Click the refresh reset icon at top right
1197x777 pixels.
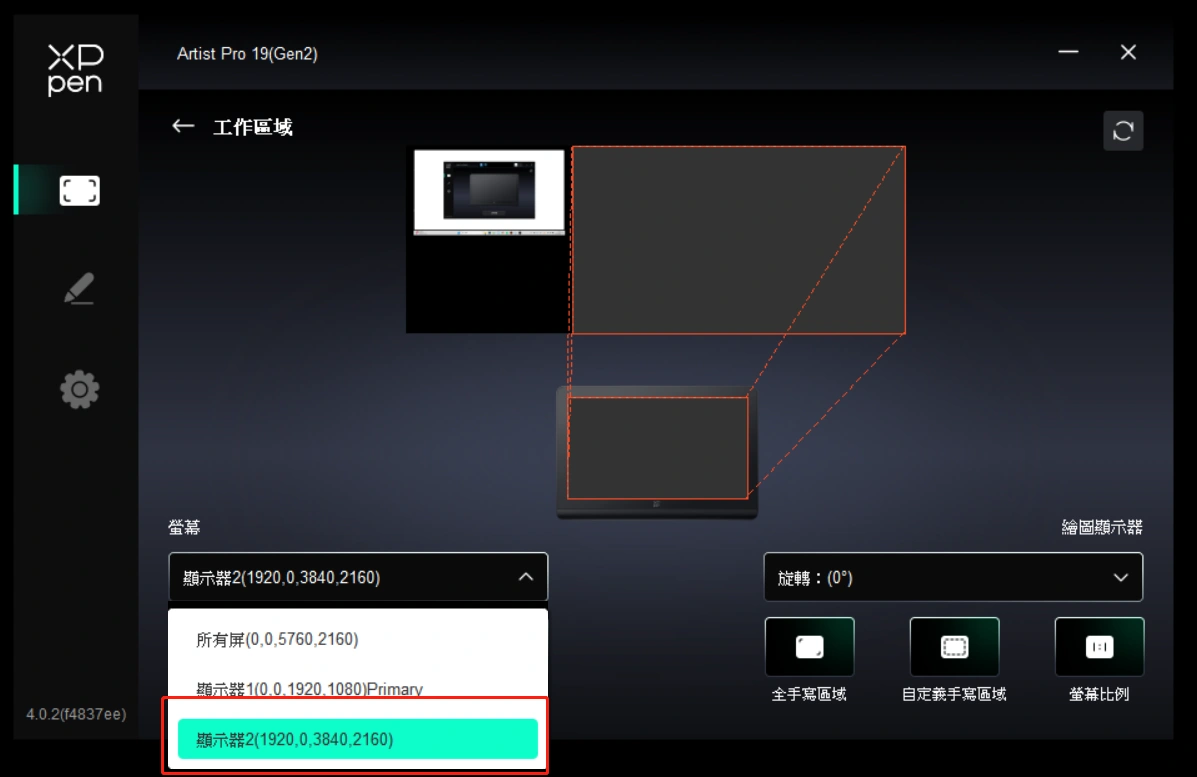tap(1122, 131)
